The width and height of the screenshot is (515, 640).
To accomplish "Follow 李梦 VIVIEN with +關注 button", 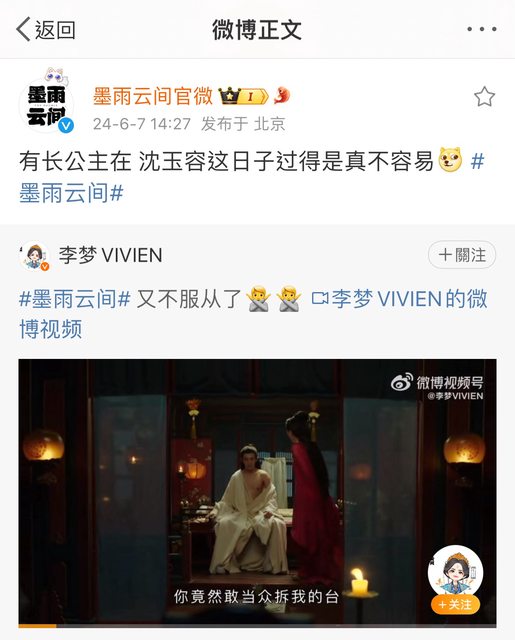I will pos(462,255).
